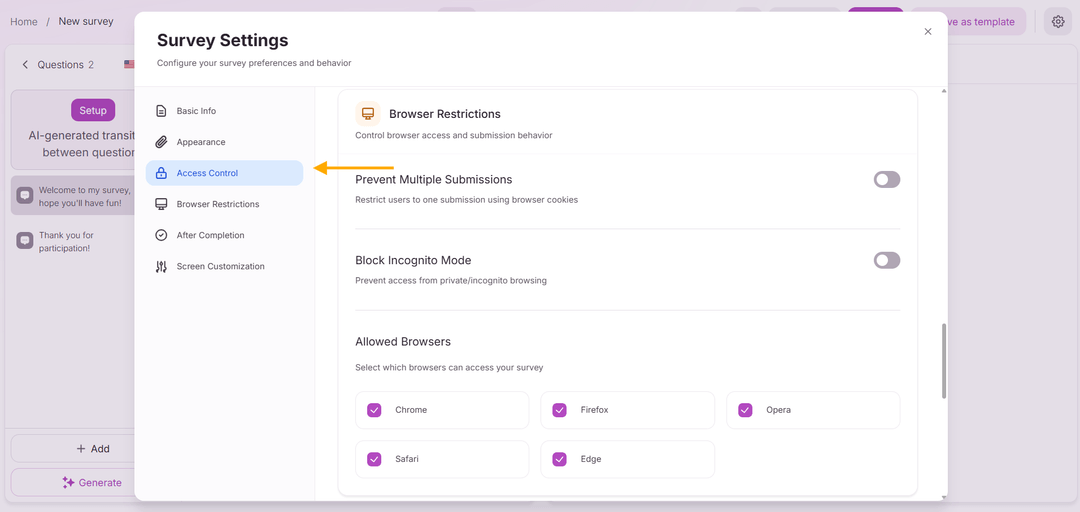Click the Appearance paperclip icon
Screen dimensions: 1080x512
pyautogui.click(x=161, y=142)
